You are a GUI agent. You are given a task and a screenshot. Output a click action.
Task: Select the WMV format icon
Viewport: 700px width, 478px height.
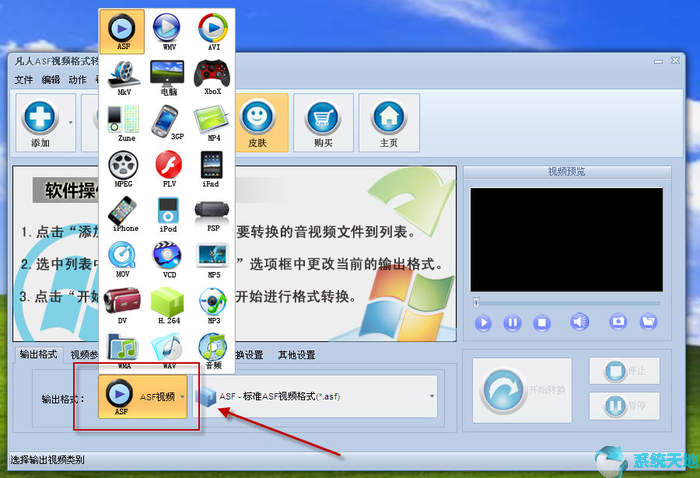point(166,31)
